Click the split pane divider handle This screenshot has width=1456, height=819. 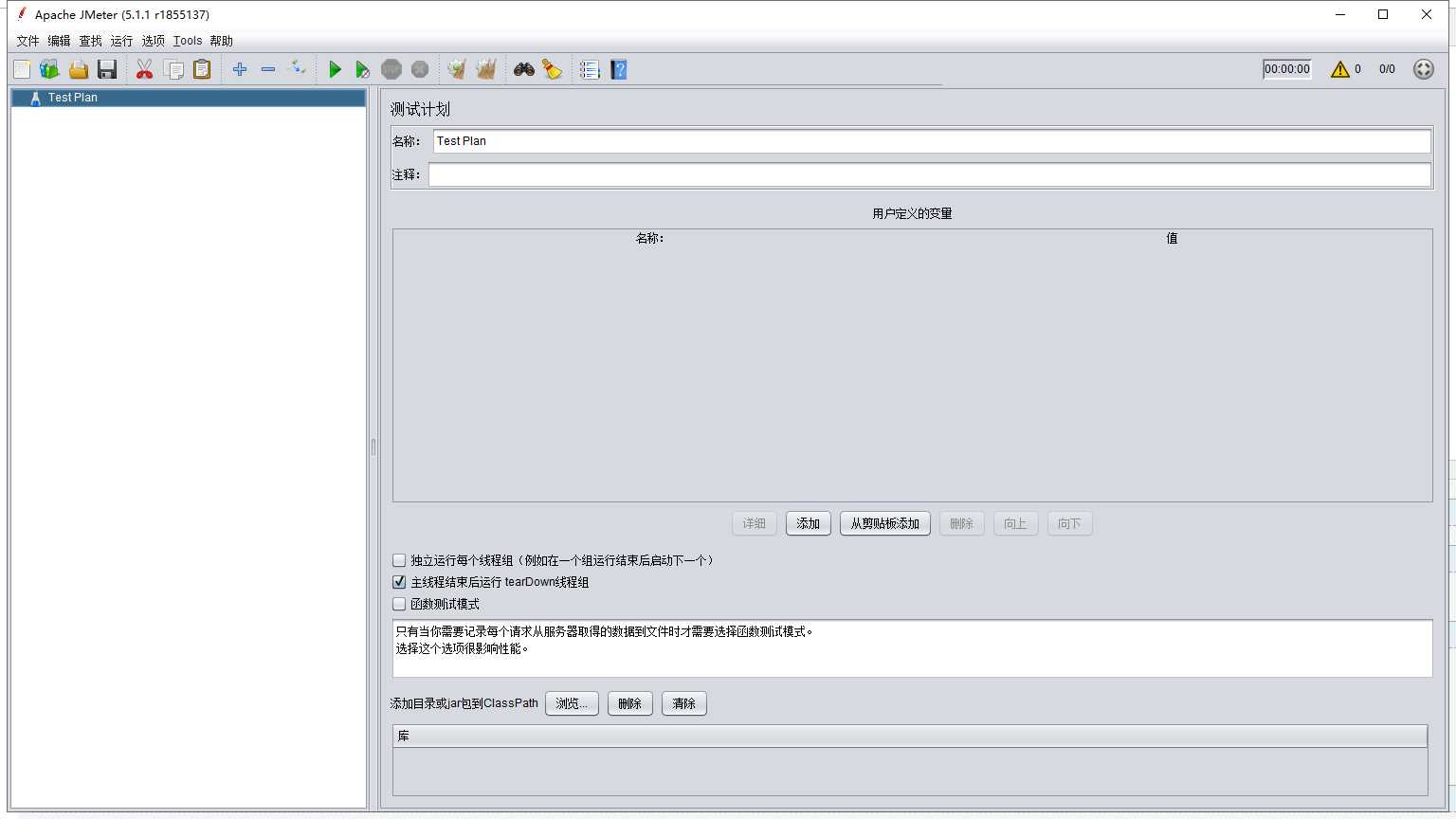coord(373,446)
